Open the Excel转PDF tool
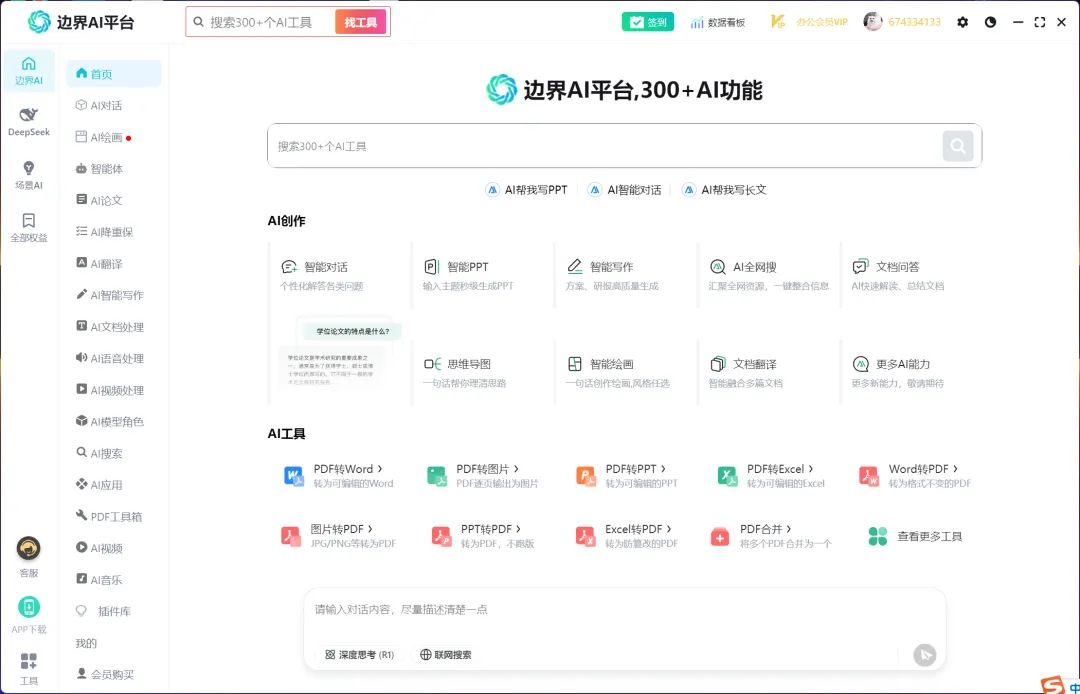Image resolution: width=1080 pixels, height=694 pixels. [626, 536]
